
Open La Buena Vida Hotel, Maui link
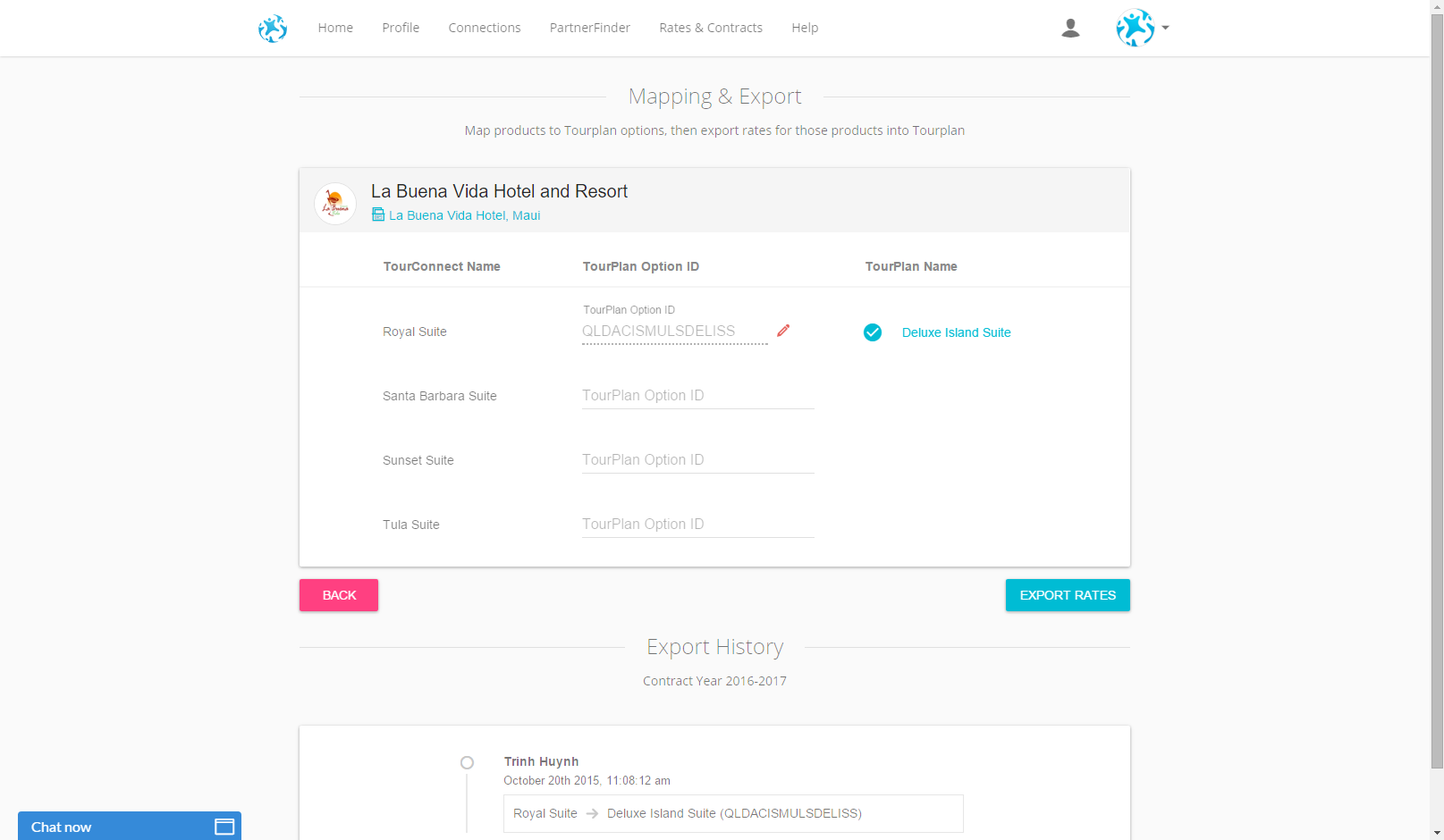(465, 215)
